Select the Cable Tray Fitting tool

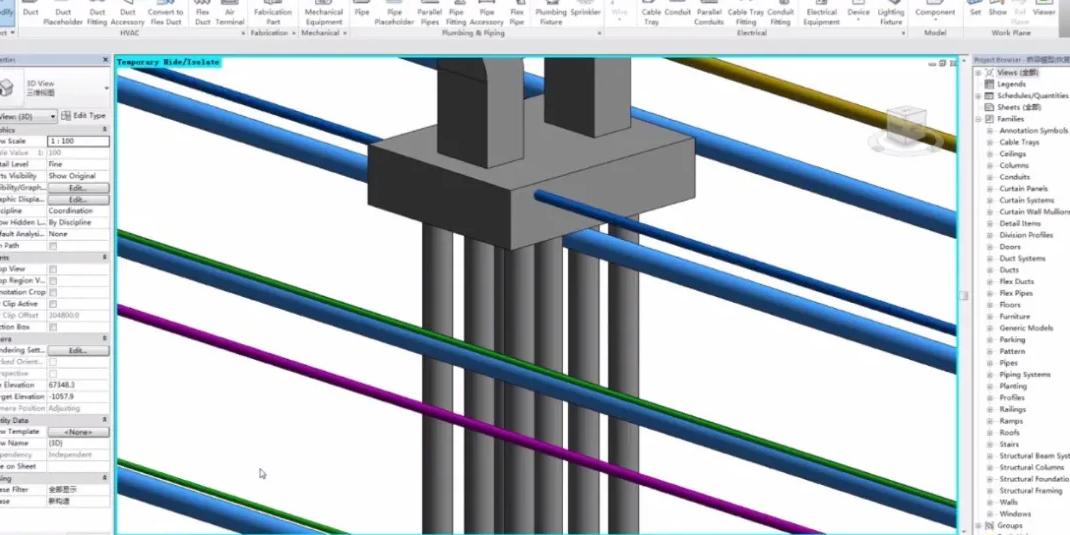pos(746,12)
